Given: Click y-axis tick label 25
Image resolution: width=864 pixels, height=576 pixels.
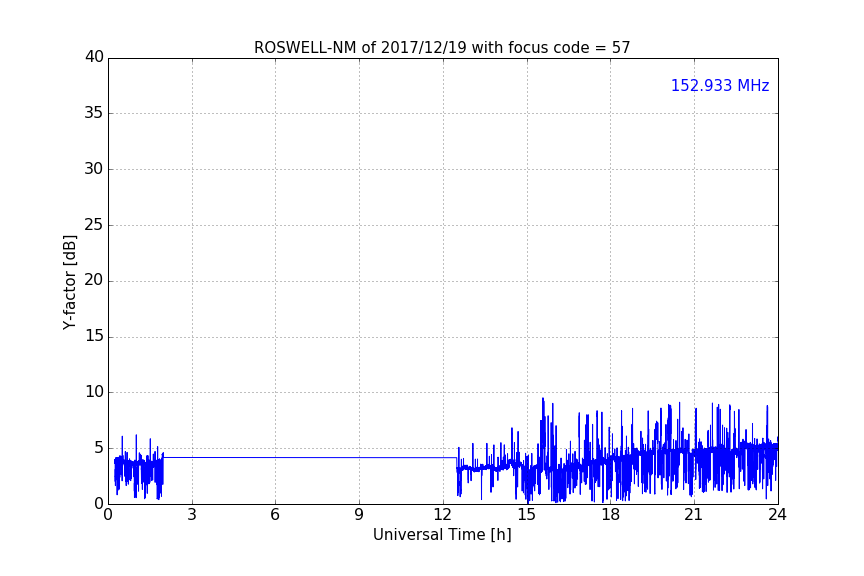Looking at the screenshot, I should pos(94,225).
